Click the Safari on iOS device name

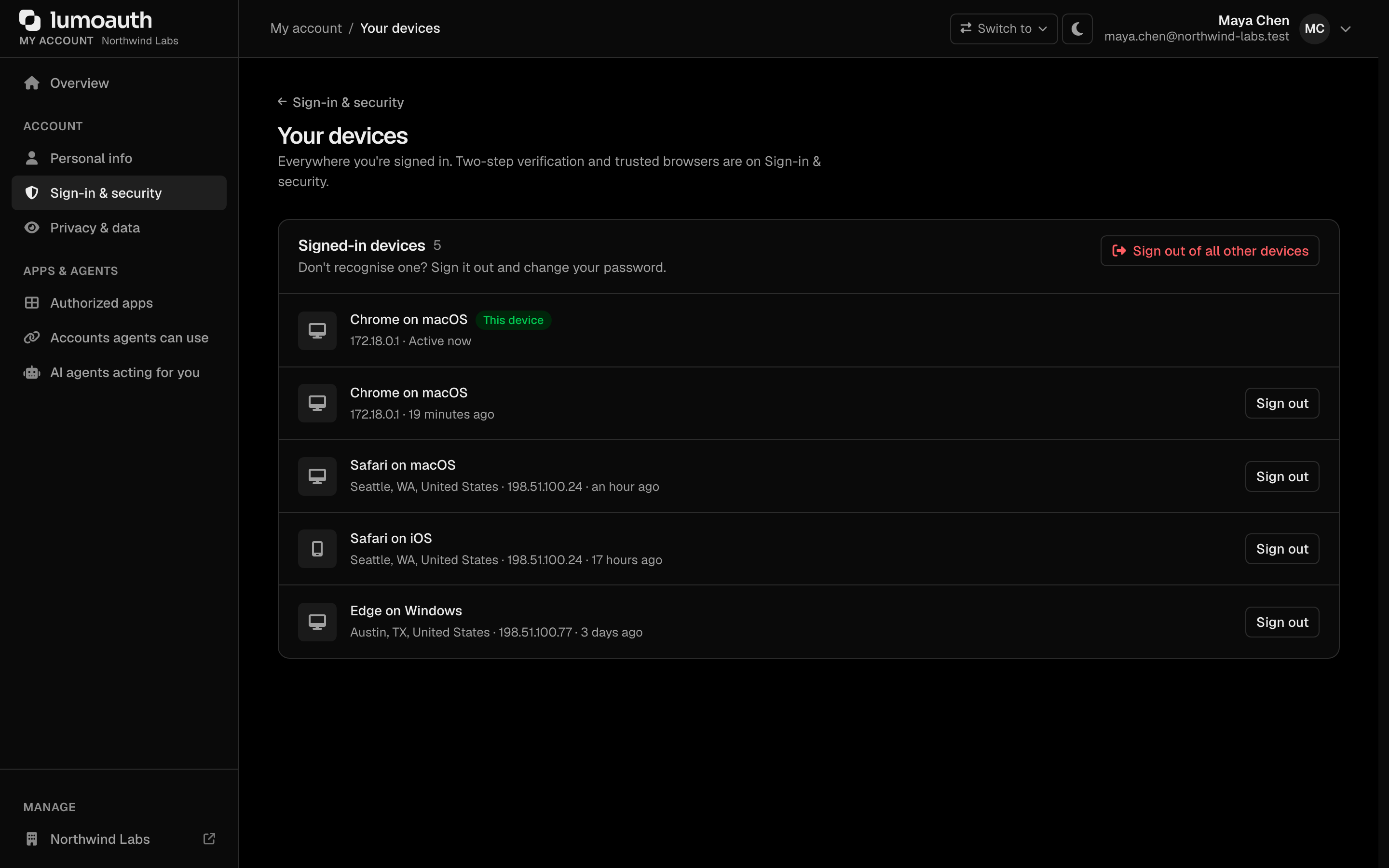tap(391, 539)
